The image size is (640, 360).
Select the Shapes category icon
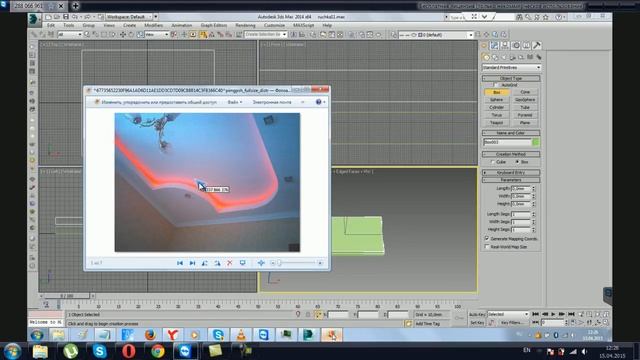(x=495, y=58)
